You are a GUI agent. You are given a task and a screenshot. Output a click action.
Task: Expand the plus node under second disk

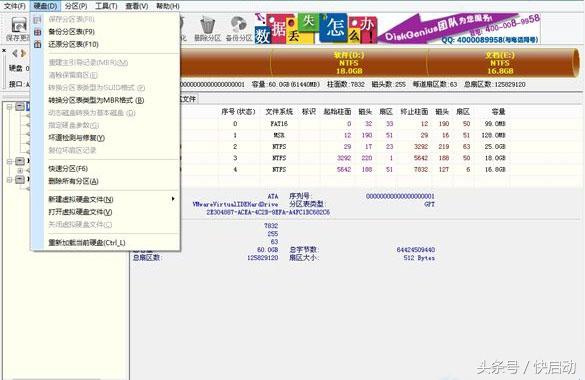click(20, 170)
